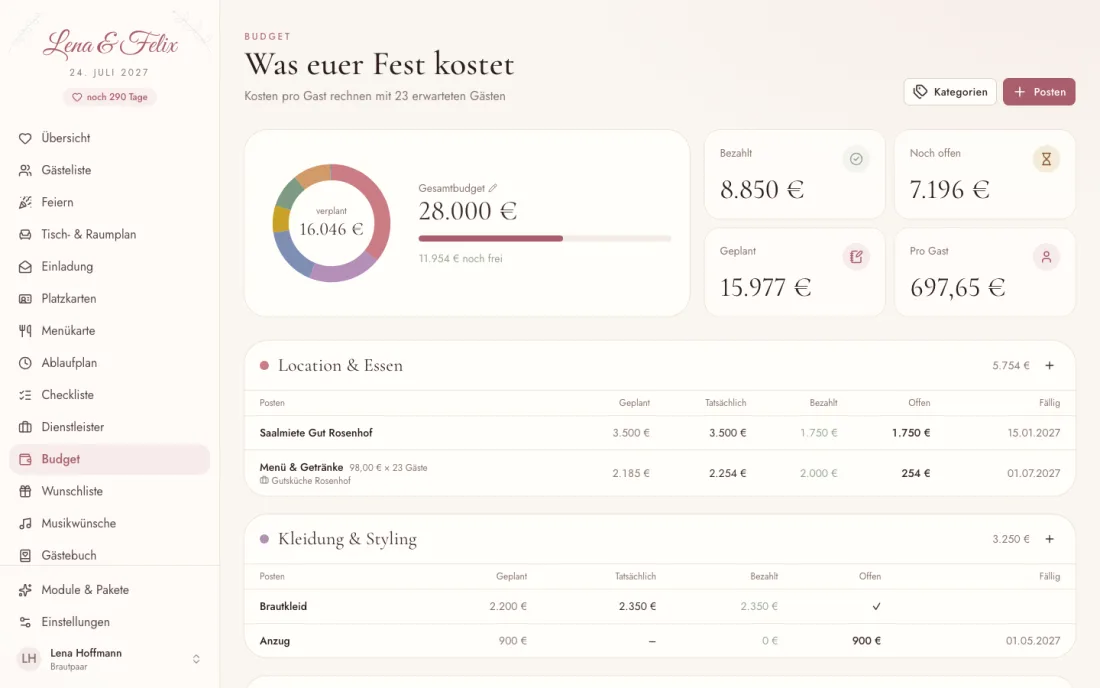Open the Kategorien button
This screenshot has height=688, width=1100.
(x=950, y=92)
